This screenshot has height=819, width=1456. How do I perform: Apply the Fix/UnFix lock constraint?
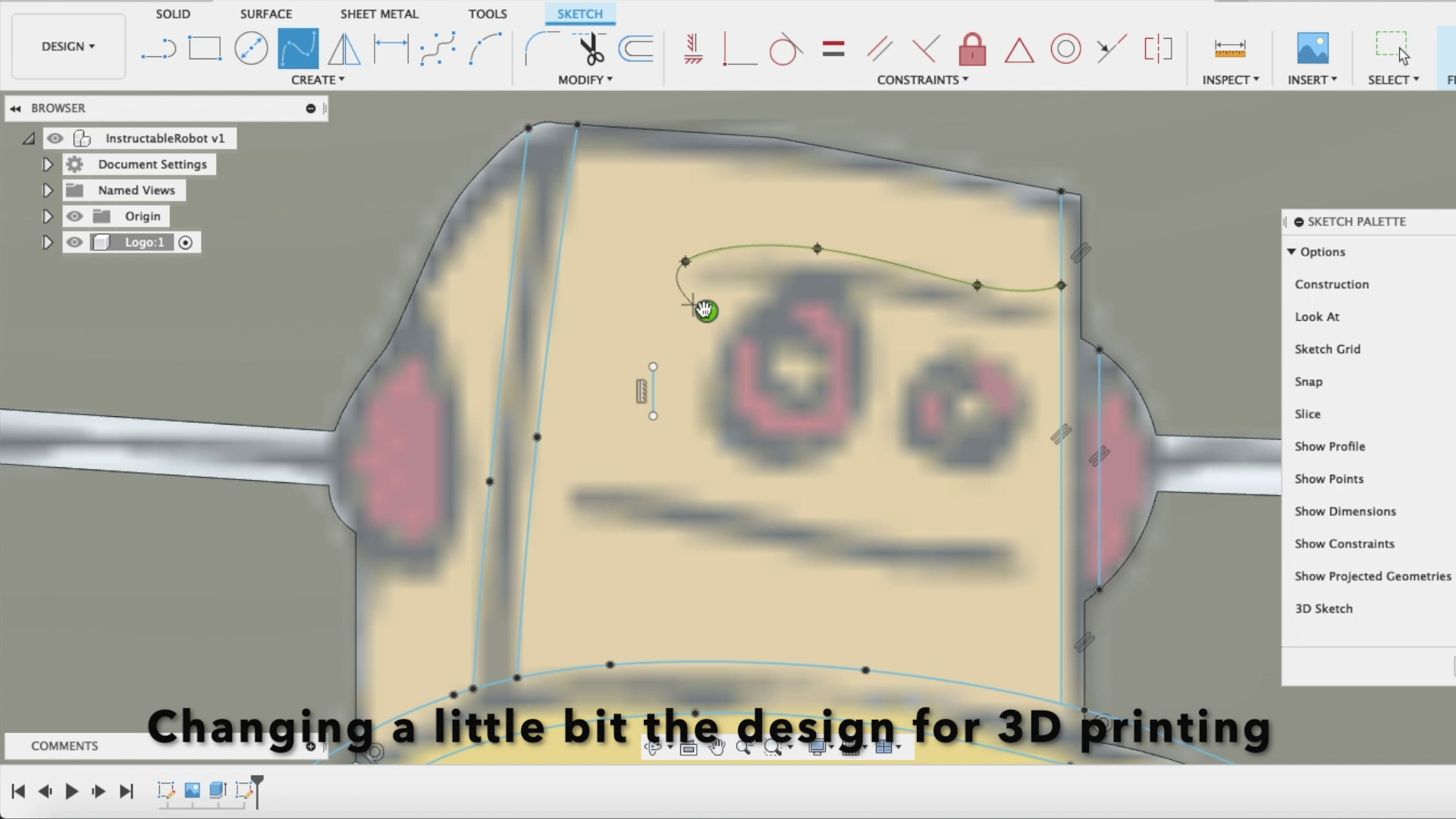coord(973,48)
